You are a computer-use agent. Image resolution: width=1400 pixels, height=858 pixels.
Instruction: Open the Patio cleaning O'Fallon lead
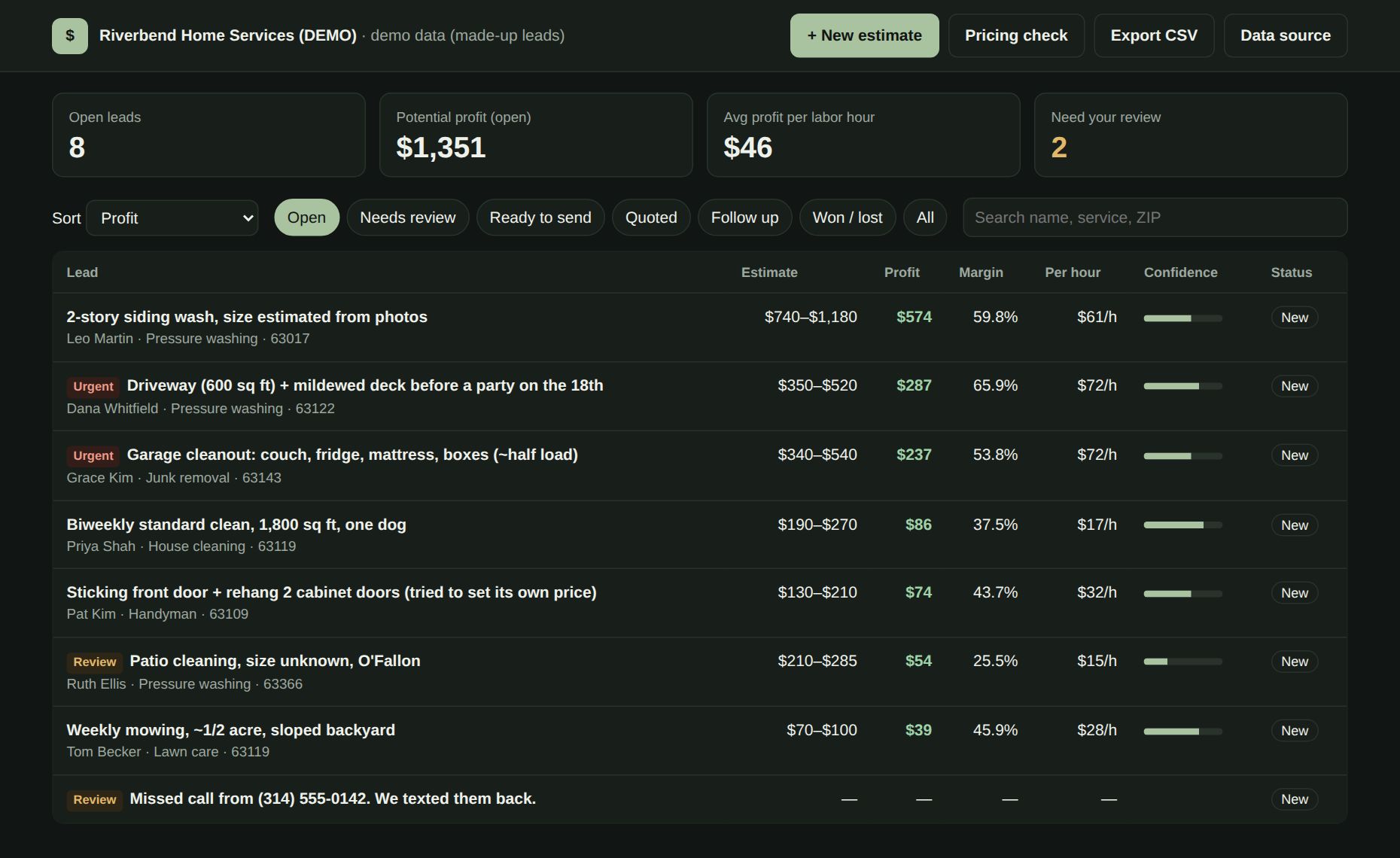click(699, 672)
